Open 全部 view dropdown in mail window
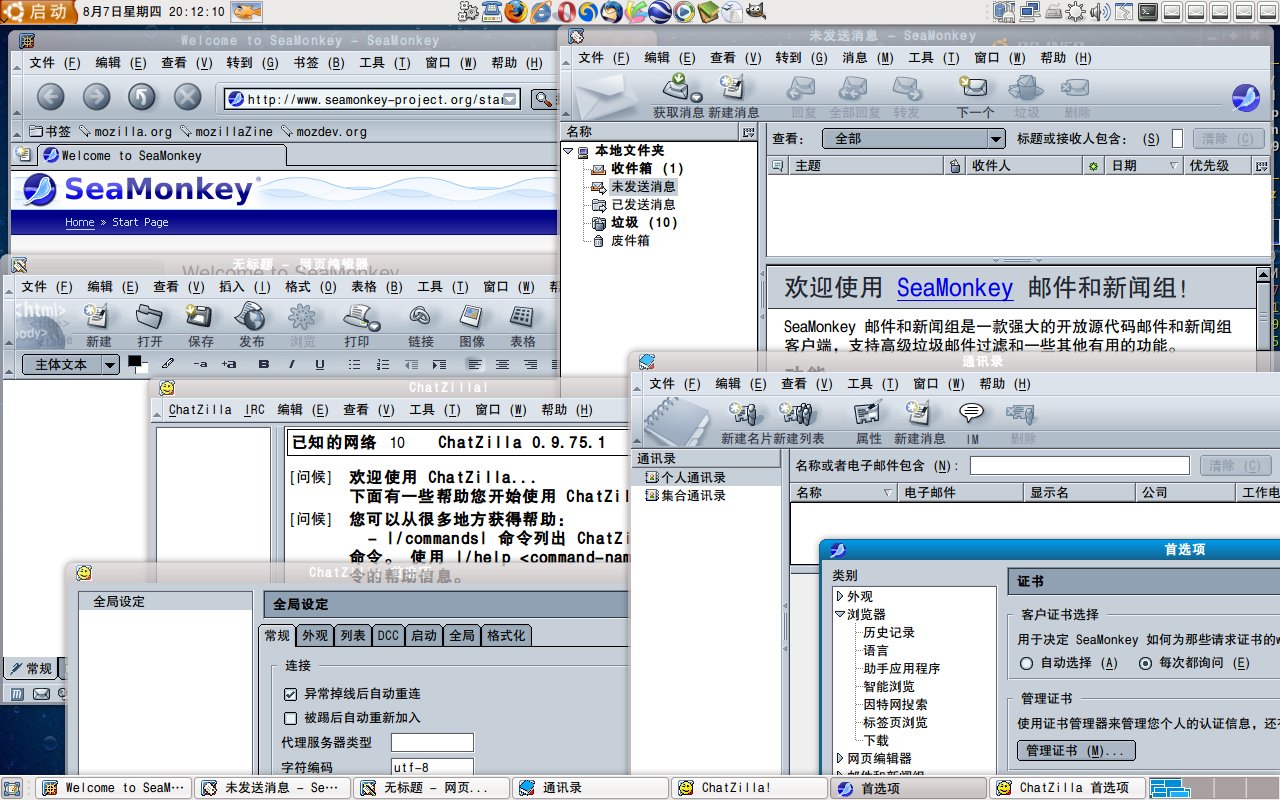 913,139
